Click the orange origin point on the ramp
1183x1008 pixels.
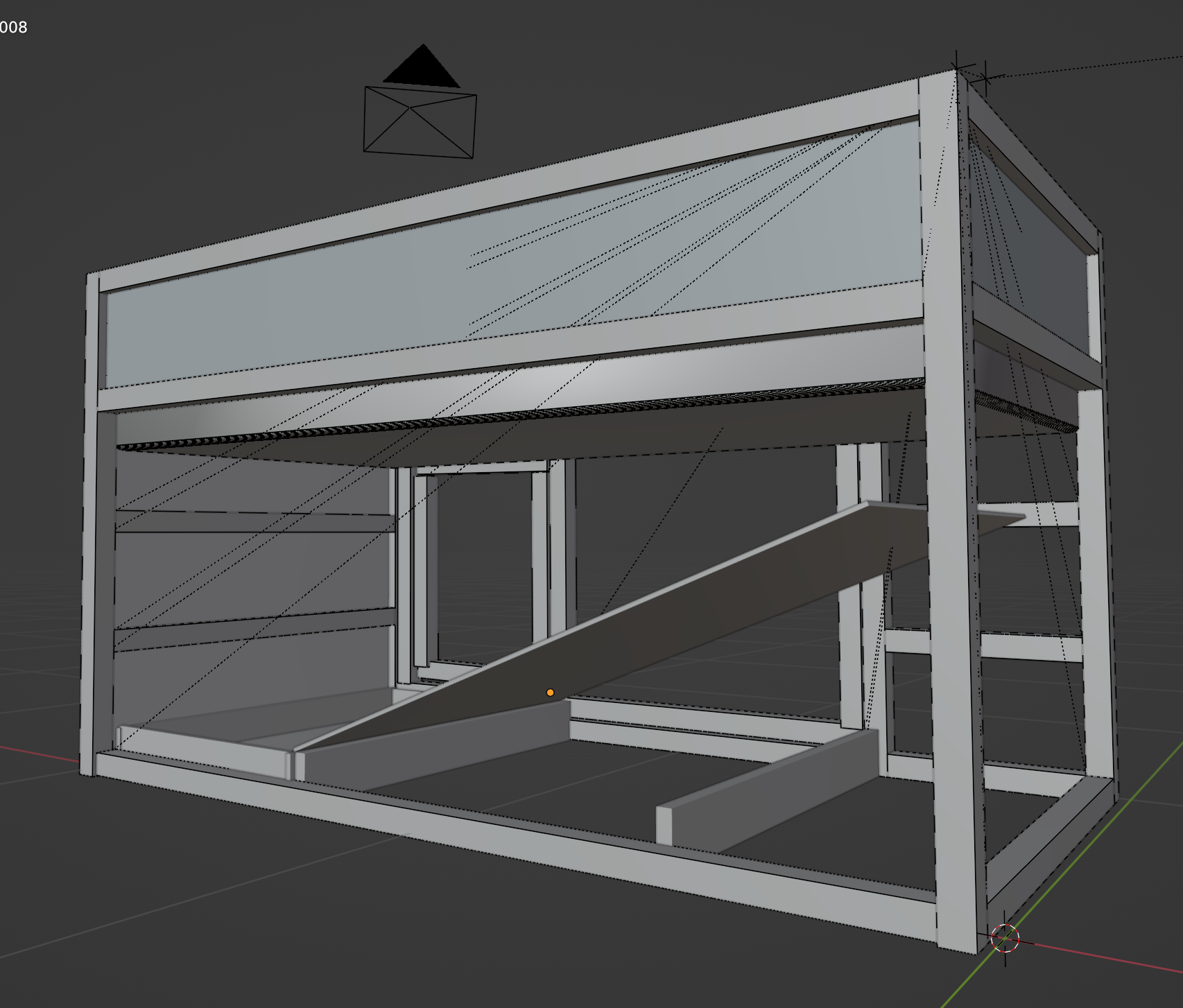tap(550, 693)
